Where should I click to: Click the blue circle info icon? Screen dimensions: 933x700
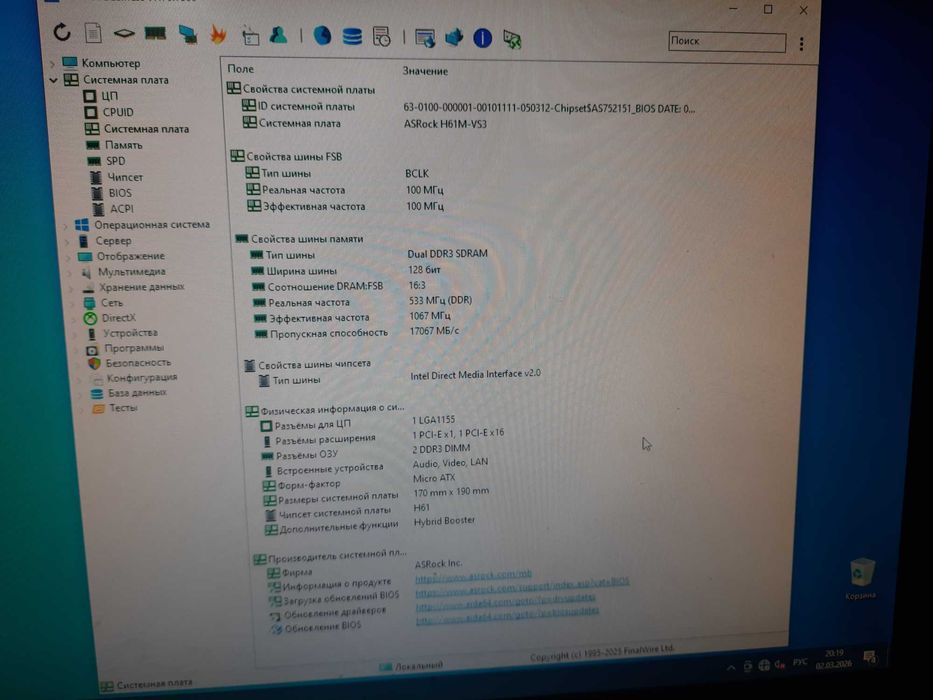tap(483, 38)
